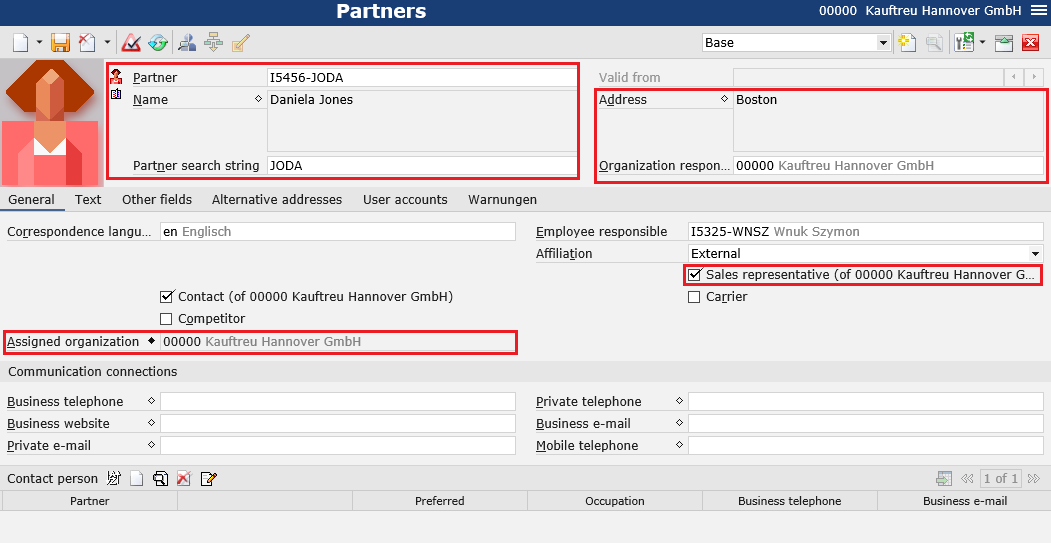1051x543 pixels.
Task: Click the green Refresh arrows icon
Action: (158, 43)
